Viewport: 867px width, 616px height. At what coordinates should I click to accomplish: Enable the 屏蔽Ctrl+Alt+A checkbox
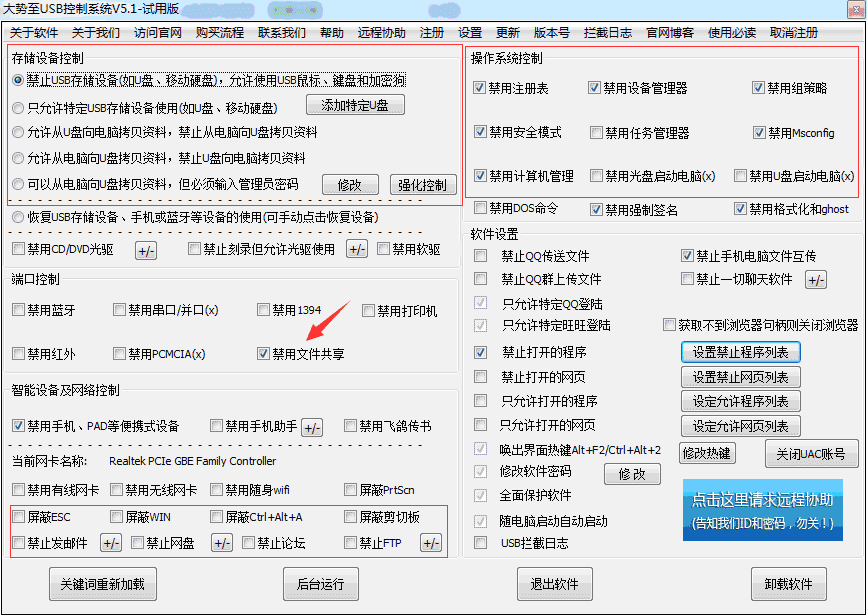tap(216, 516)
